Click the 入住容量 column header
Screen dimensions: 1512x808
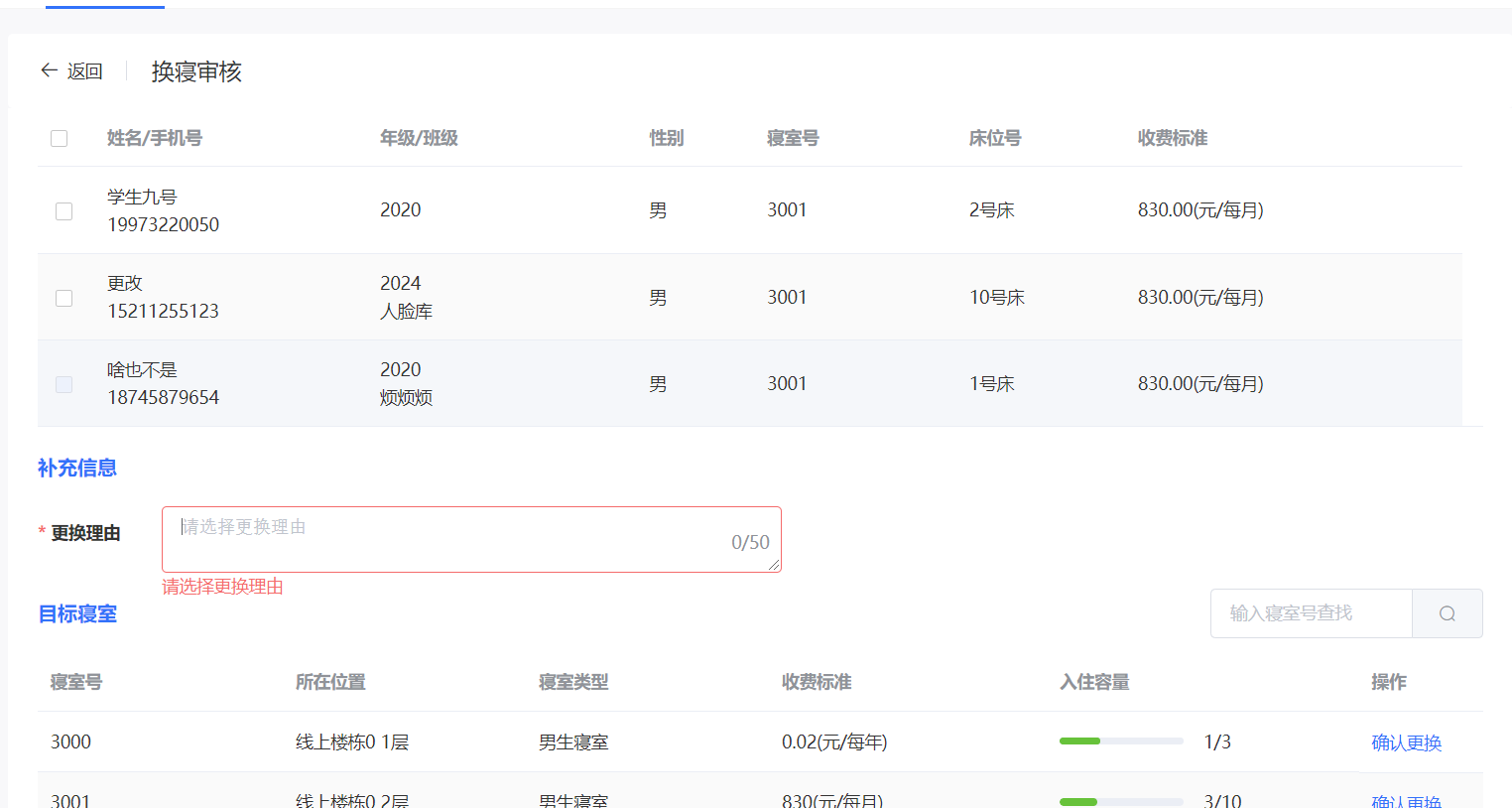point(1094,682)
